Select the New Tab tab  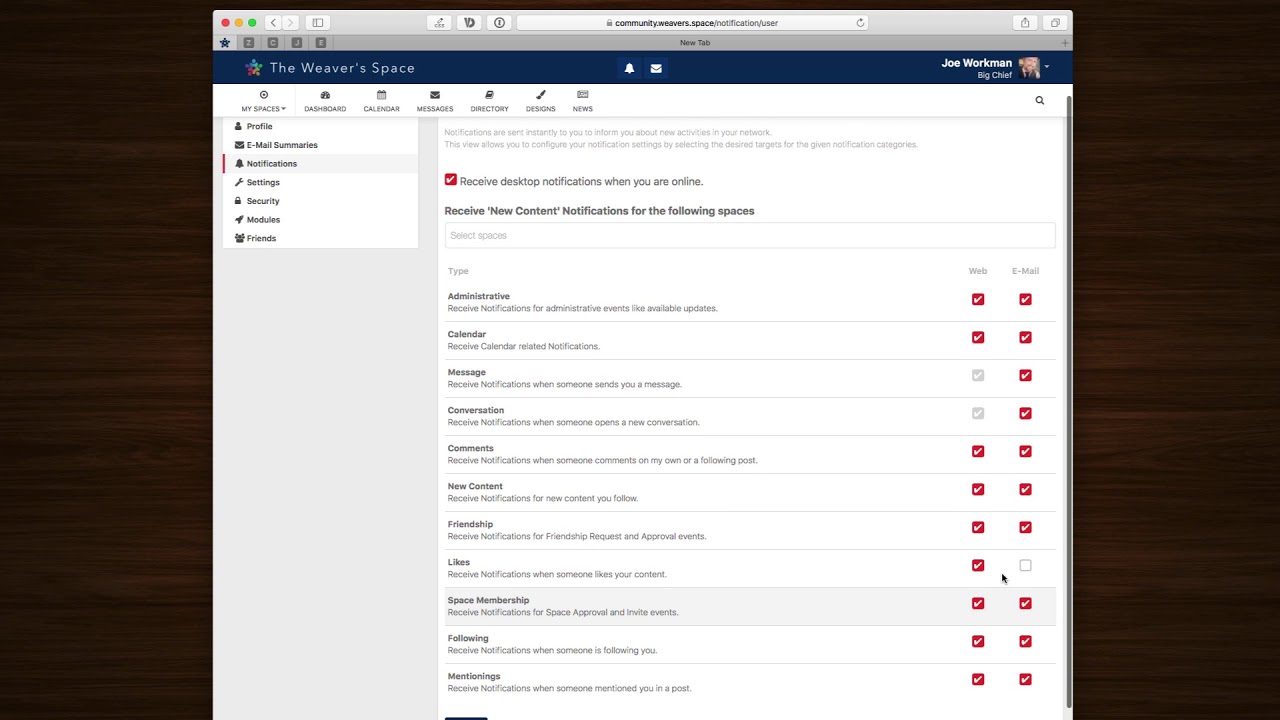tap(695, 43)
